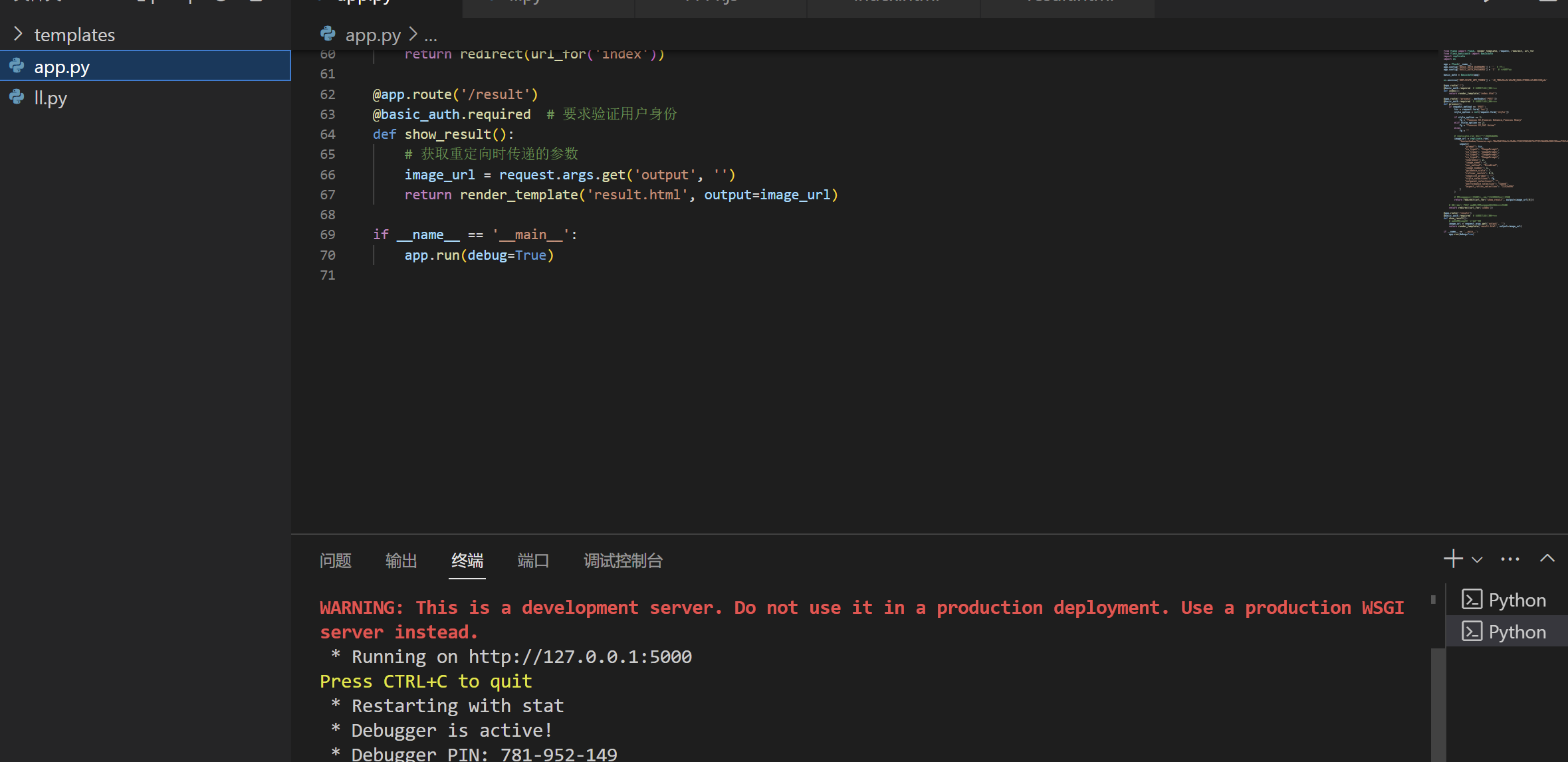Click the app.py breadcrumb
This screenshot has width=1568, height=762.
tap(373, 35)
